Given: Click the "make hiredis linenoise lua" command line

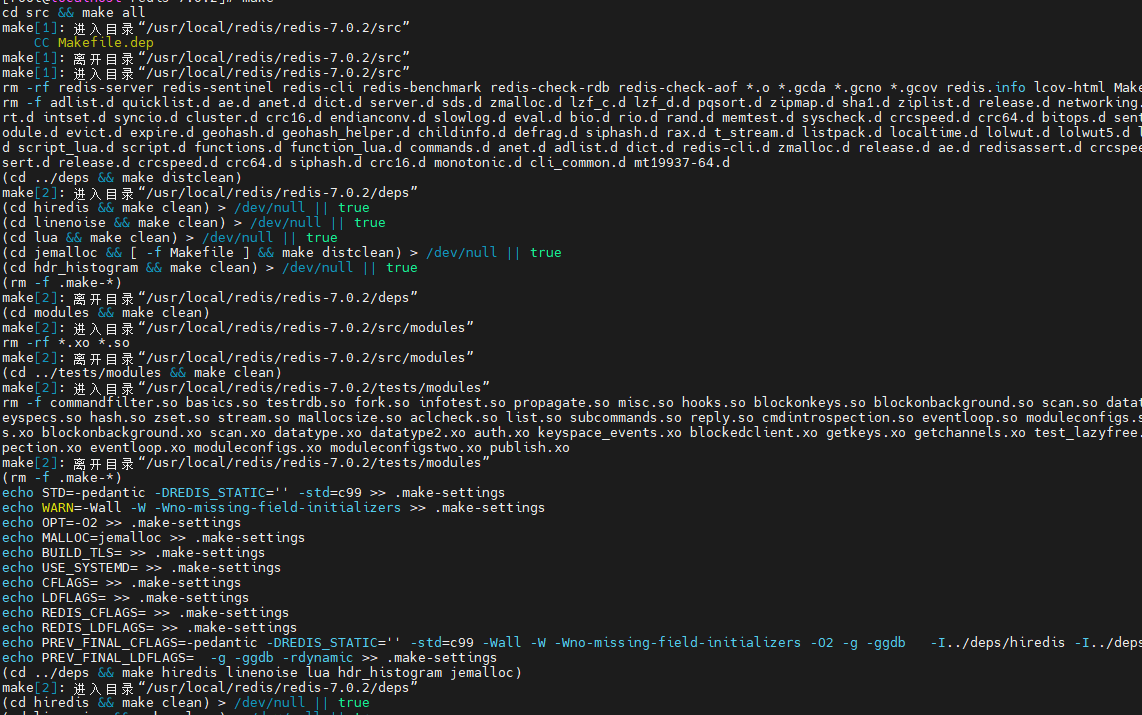Looking at the screenshot, I should point(261,672).
